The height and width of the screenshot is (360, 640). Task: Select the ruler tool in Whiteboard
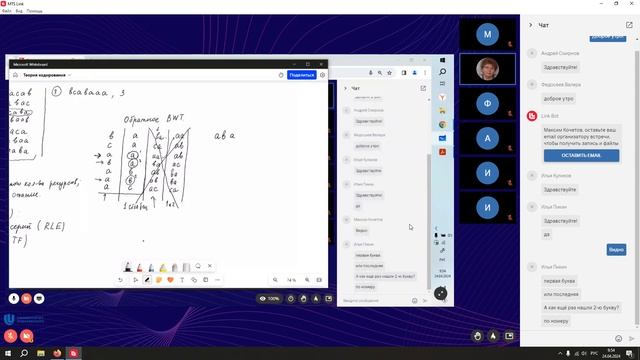186,267
